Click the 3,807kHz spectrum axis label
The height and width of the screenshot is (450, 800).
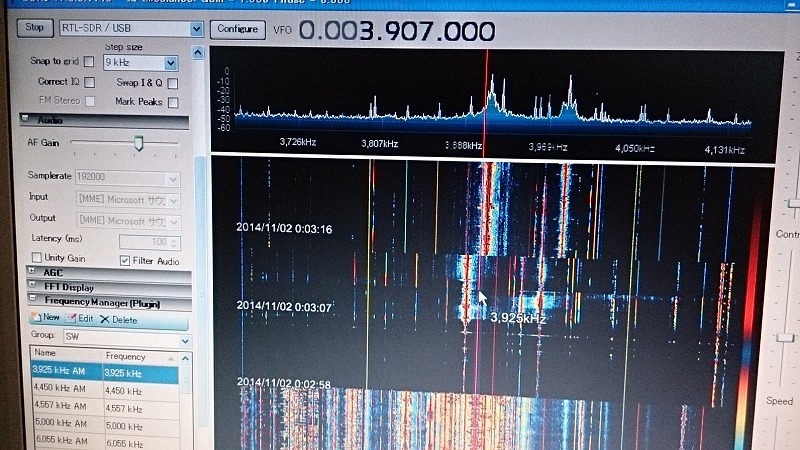[380, 143]
